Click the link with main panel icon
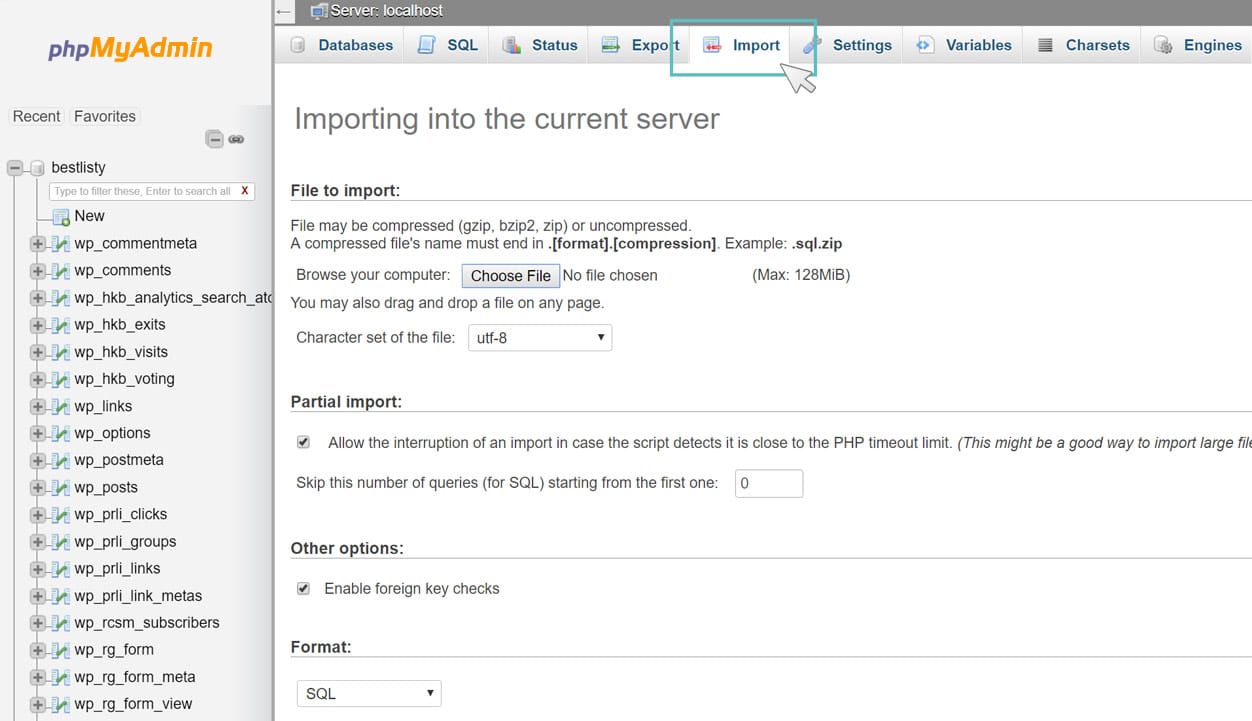This screenshot has height=721, width=1252. pyautogui.click(x=236, y=139)
